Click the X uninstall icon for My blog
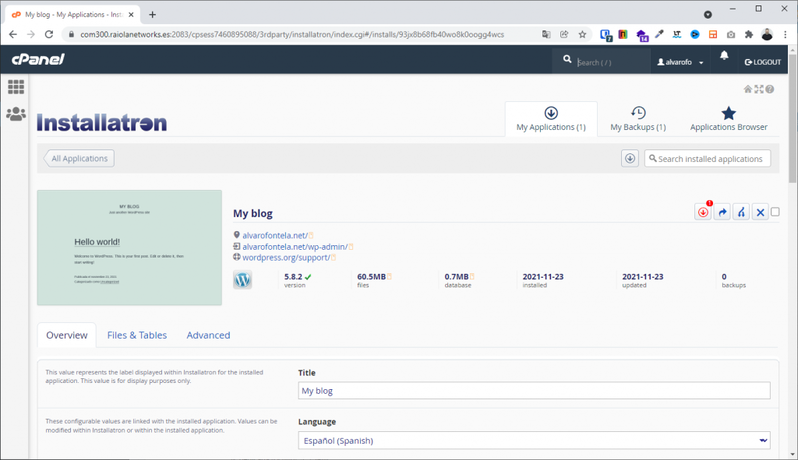 [x=760, y=212]
